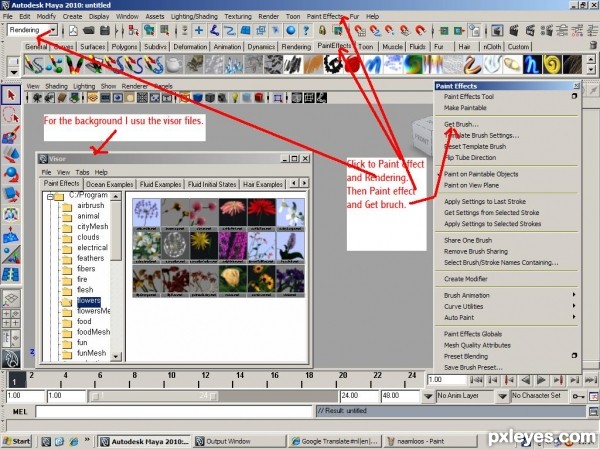
Task: Activate the Paint Selection tool
Action: click(x=11, y=135)
